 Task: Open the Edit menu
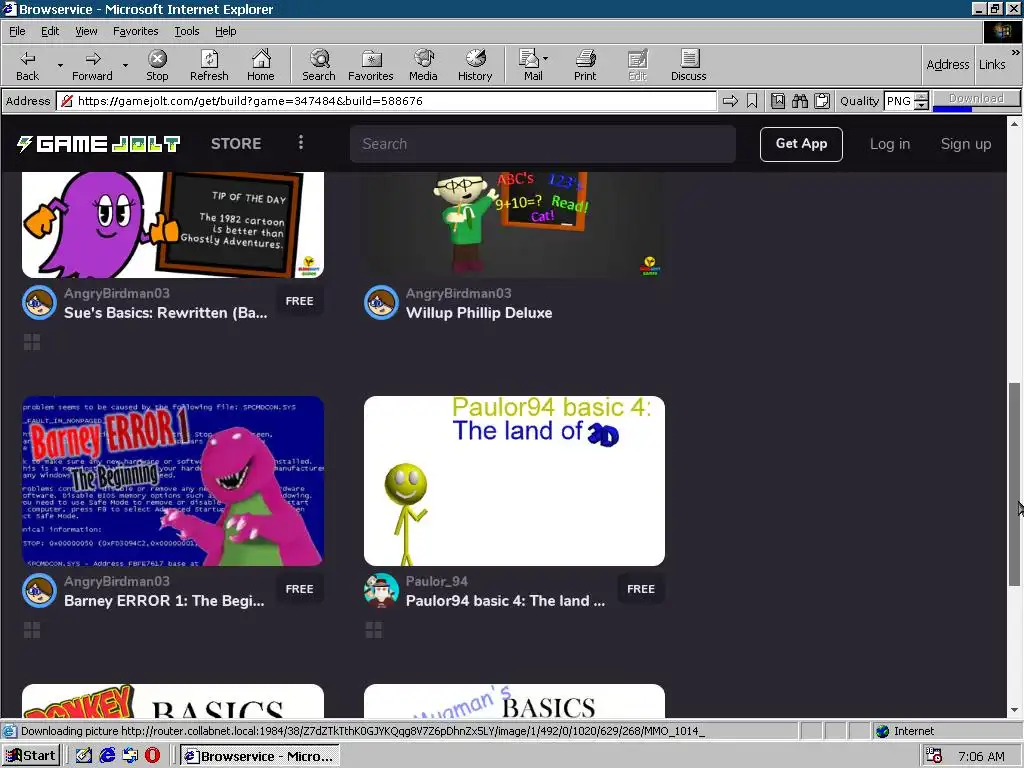50,31
